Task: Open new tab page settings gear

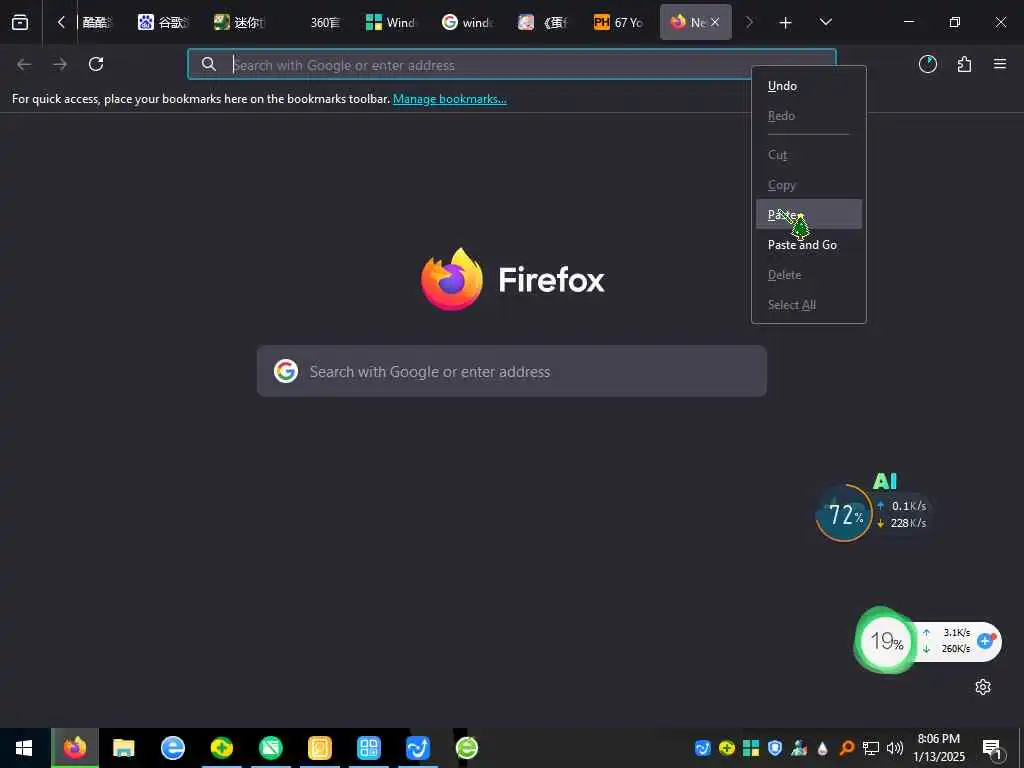Action: 983,687
